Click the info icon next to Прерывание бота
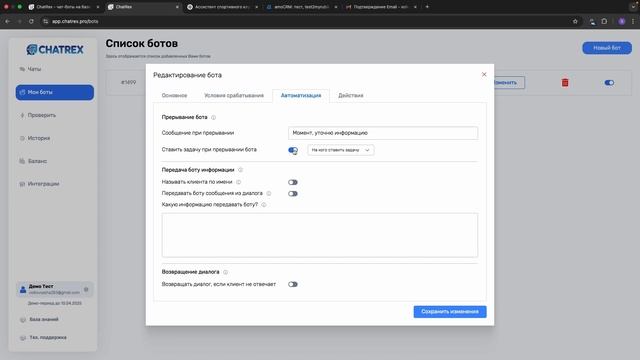 pos(213,118)
